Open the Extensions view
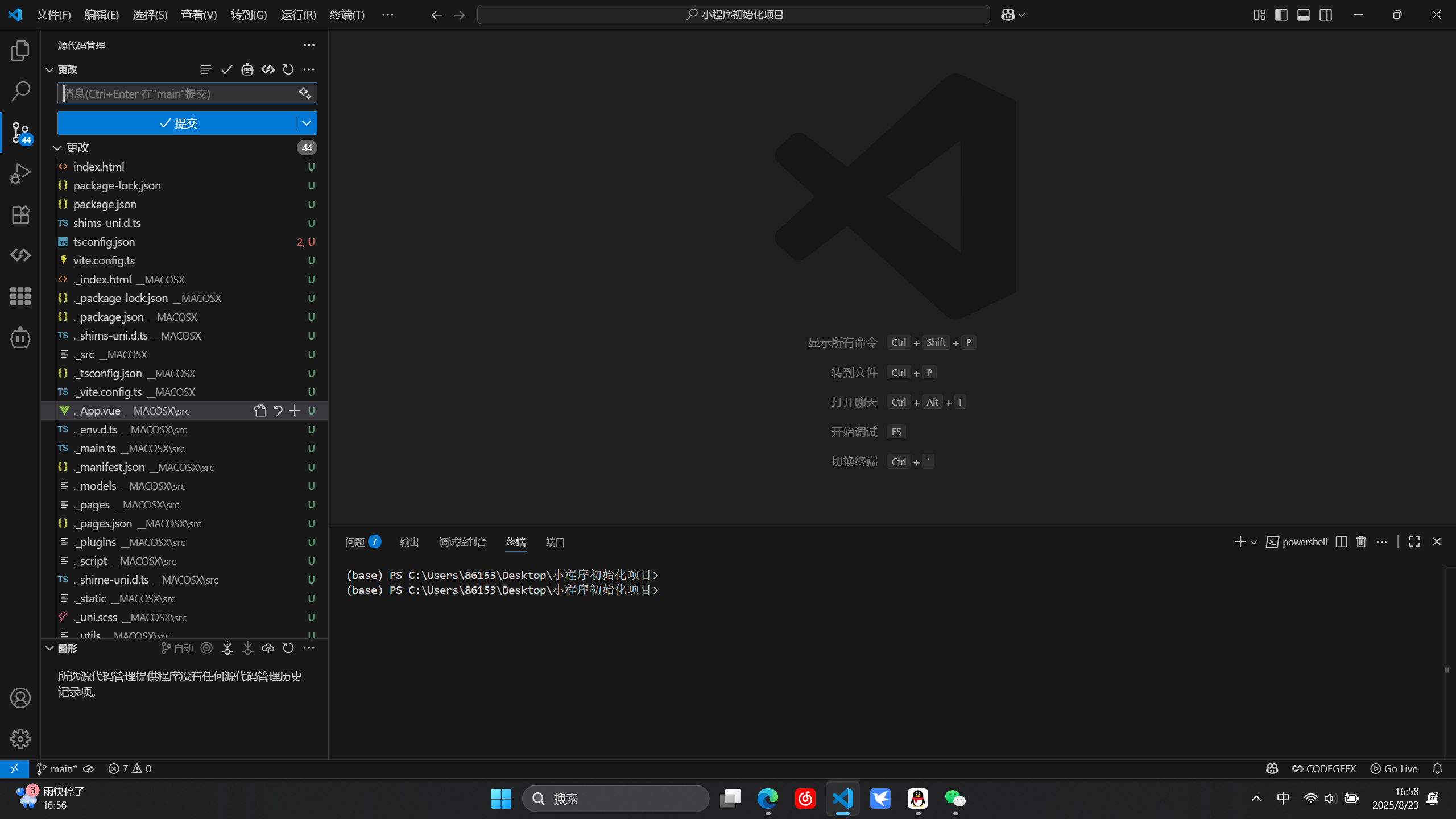Screen dimensions: 1456x819 (20, 214)
